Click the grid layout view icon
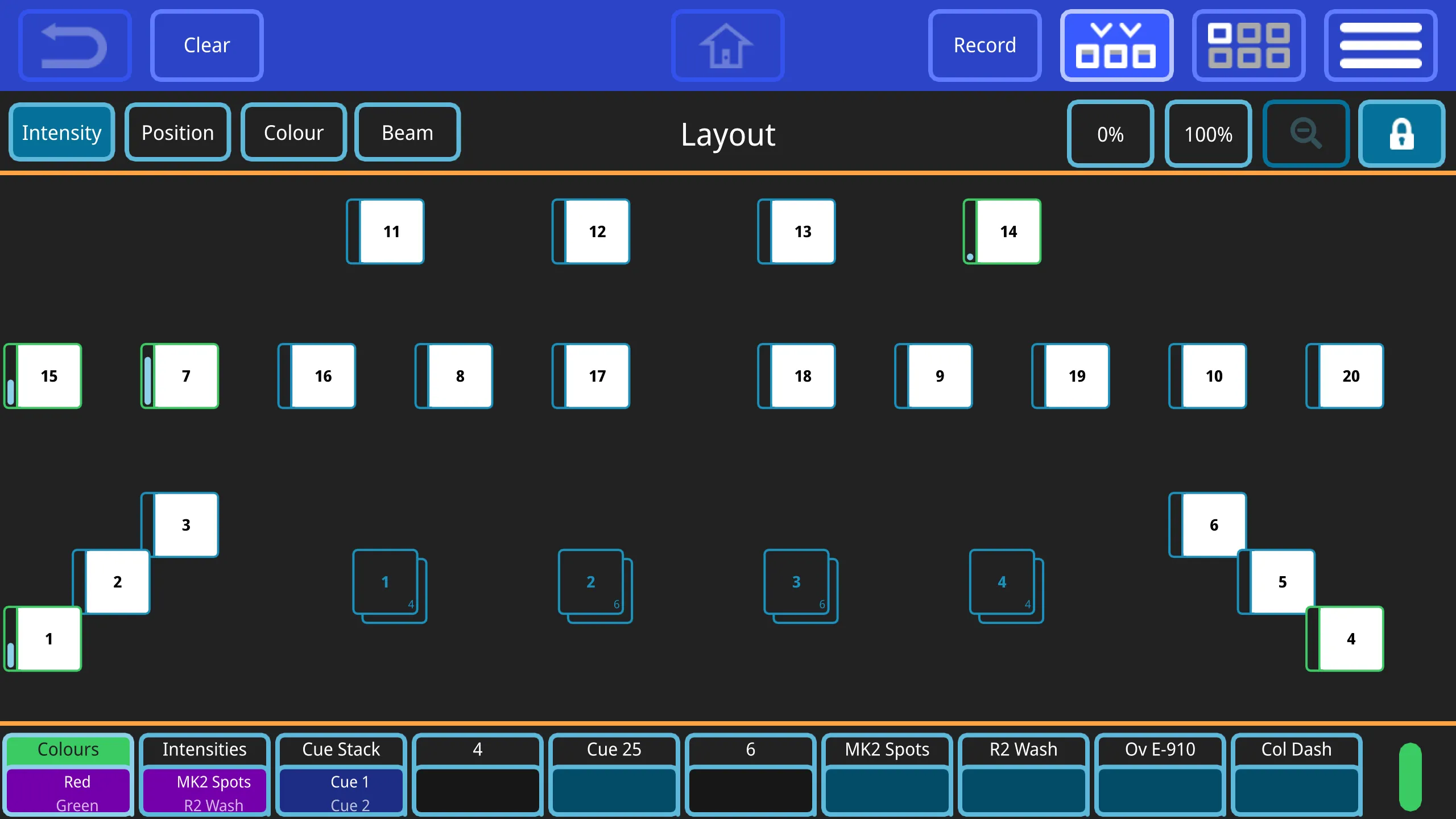The image size is (1456, 819). pyautogui.click(x=1248, y=45)
